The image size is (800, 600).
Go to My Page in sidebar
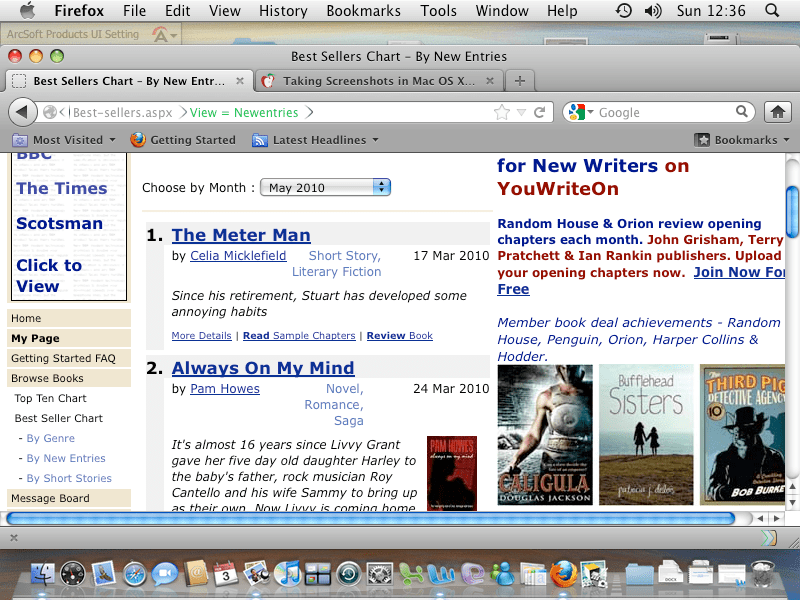coord(69,338)
